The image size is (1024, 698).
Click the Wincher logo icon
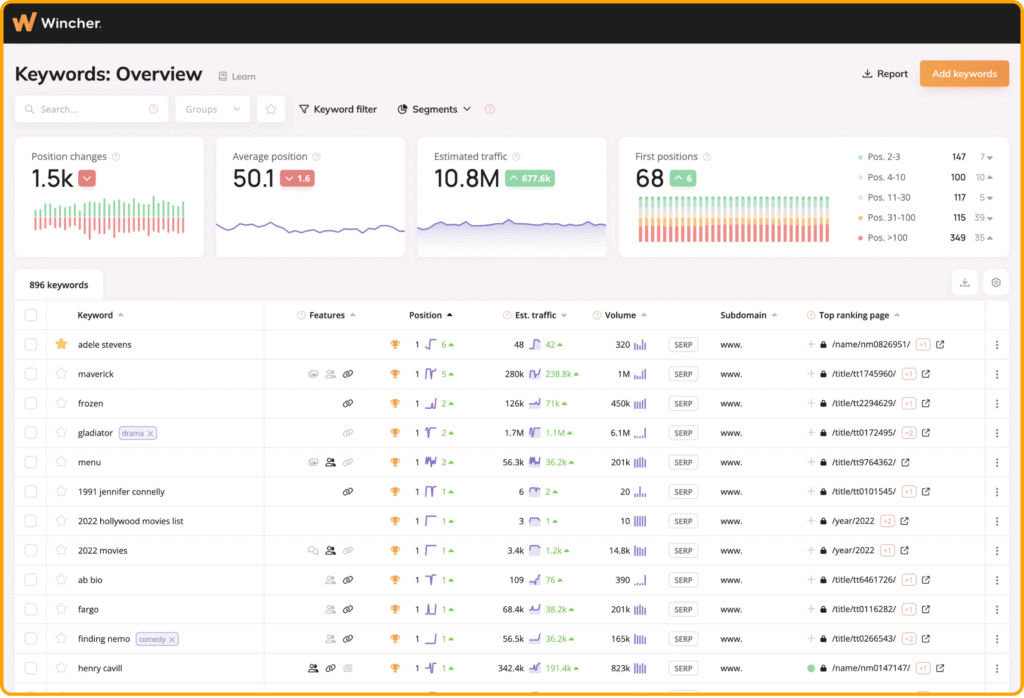coord(24,22)
